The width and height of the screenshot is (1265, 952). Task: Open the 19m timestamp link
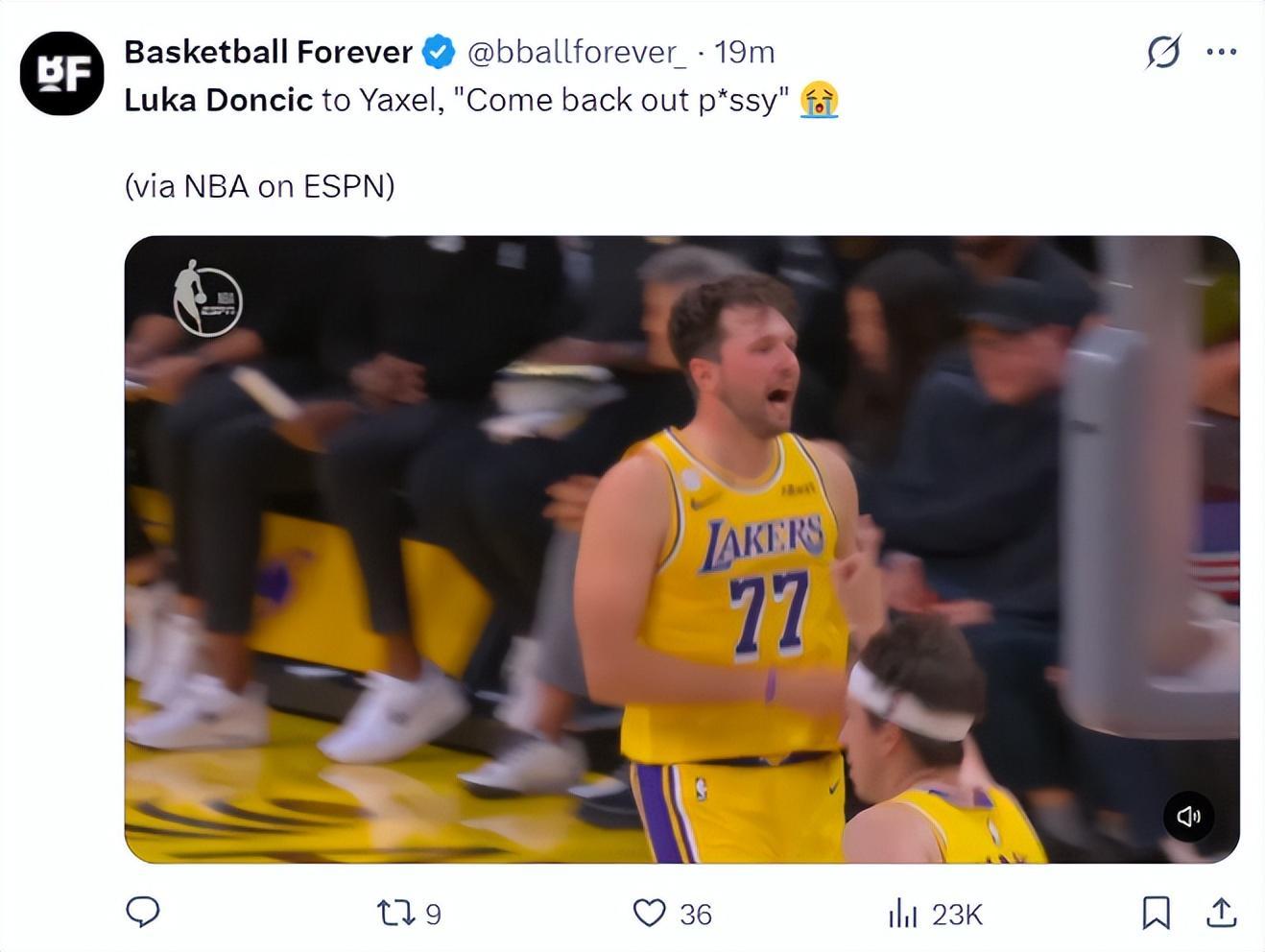pos(745,52)
